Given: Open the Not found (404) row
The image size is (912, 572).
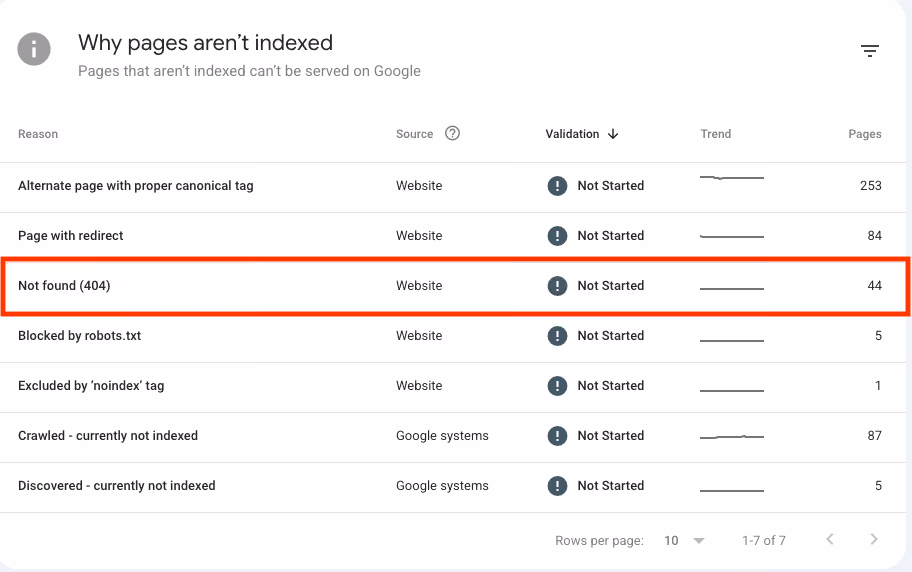Looking at the screenshot, I should pos(455,286).
